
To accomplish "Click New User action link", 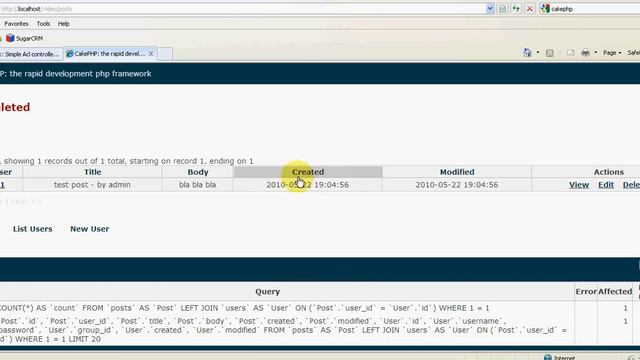I will (x=89, y=229).
